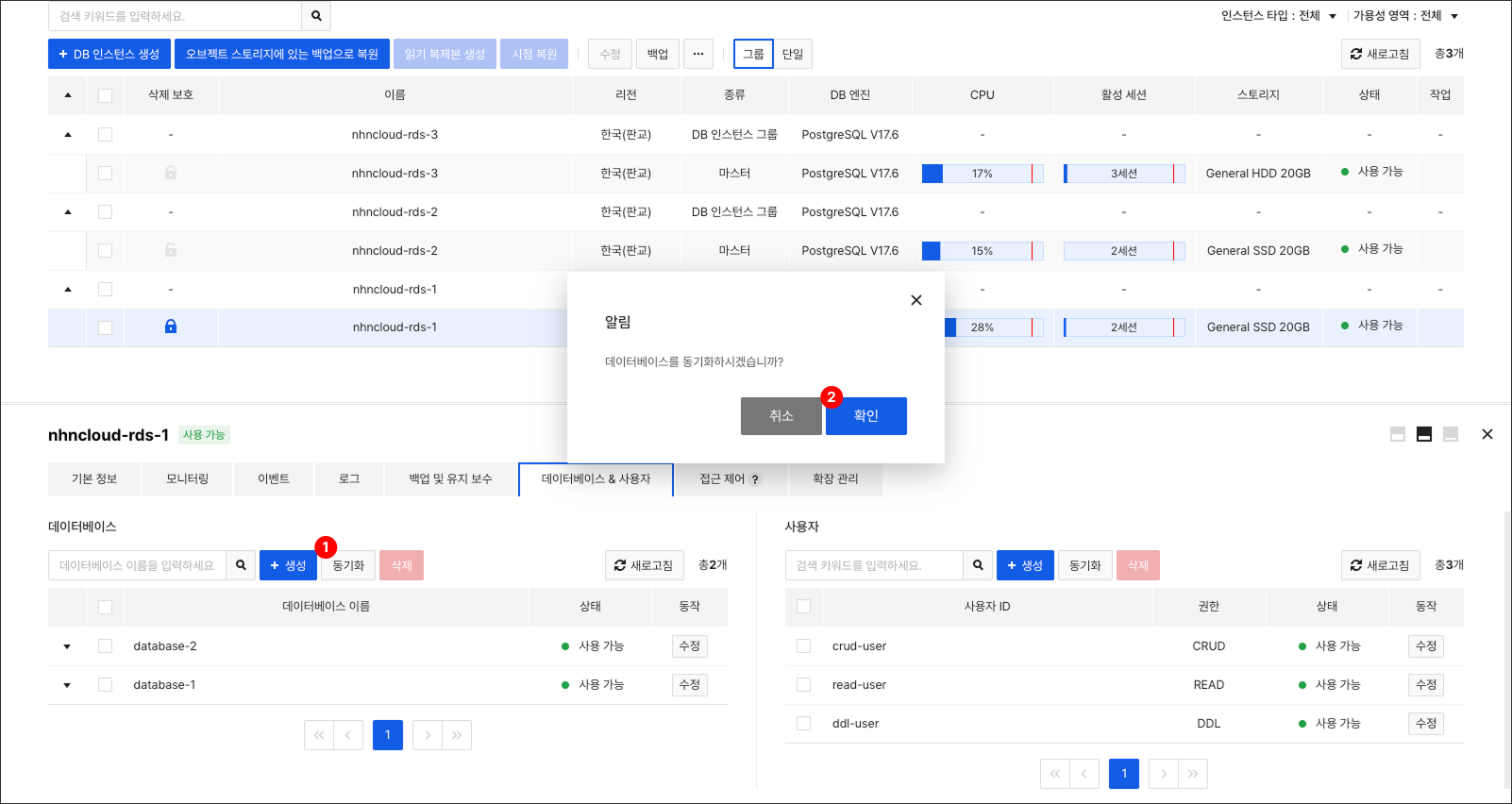Click the database search magnifier icon
The height and width of the screenshot is (804, 1512).
(x=241, y=565)
